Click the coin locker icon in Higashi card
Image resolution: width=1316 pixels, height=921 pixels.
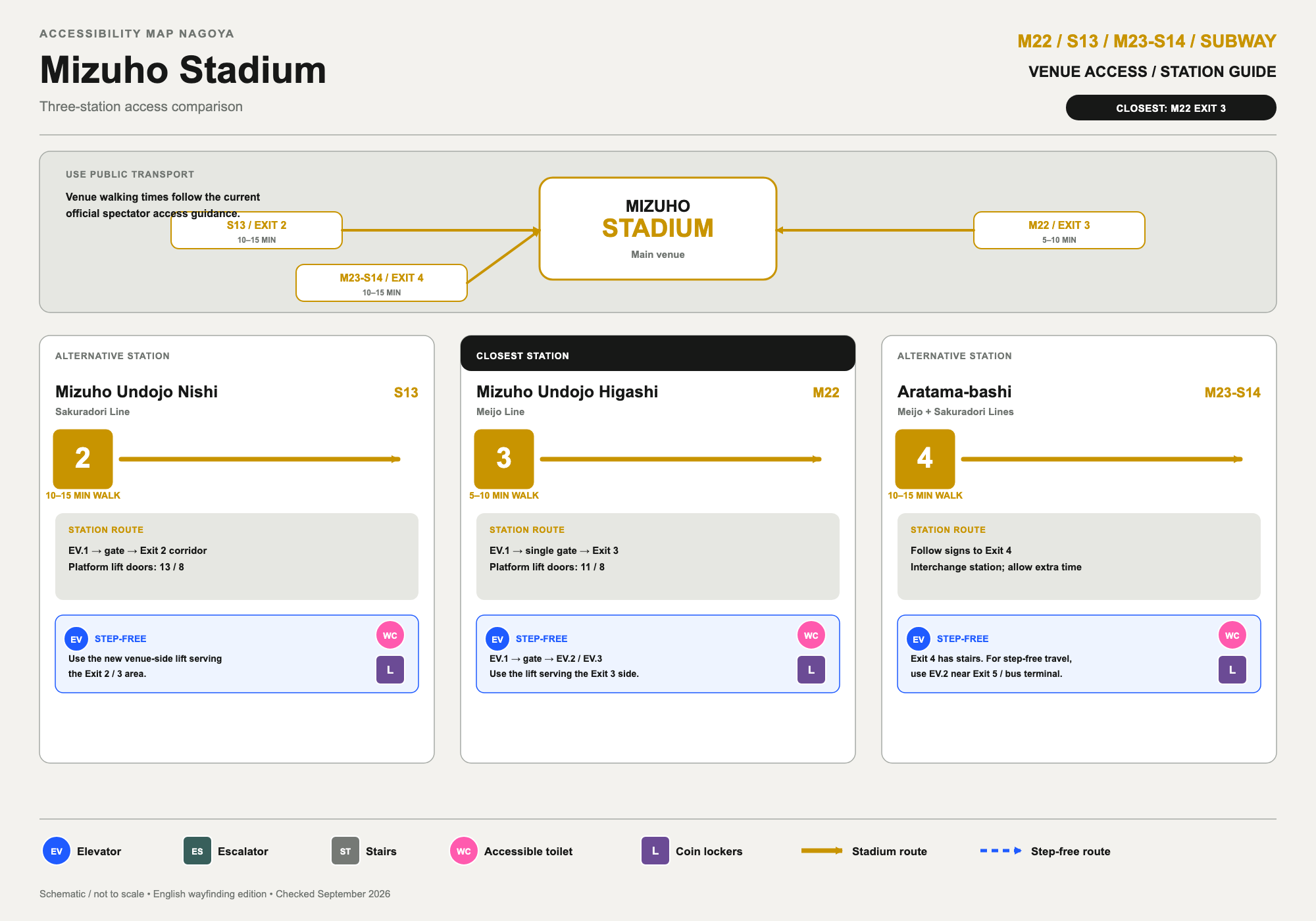(811, 670)
